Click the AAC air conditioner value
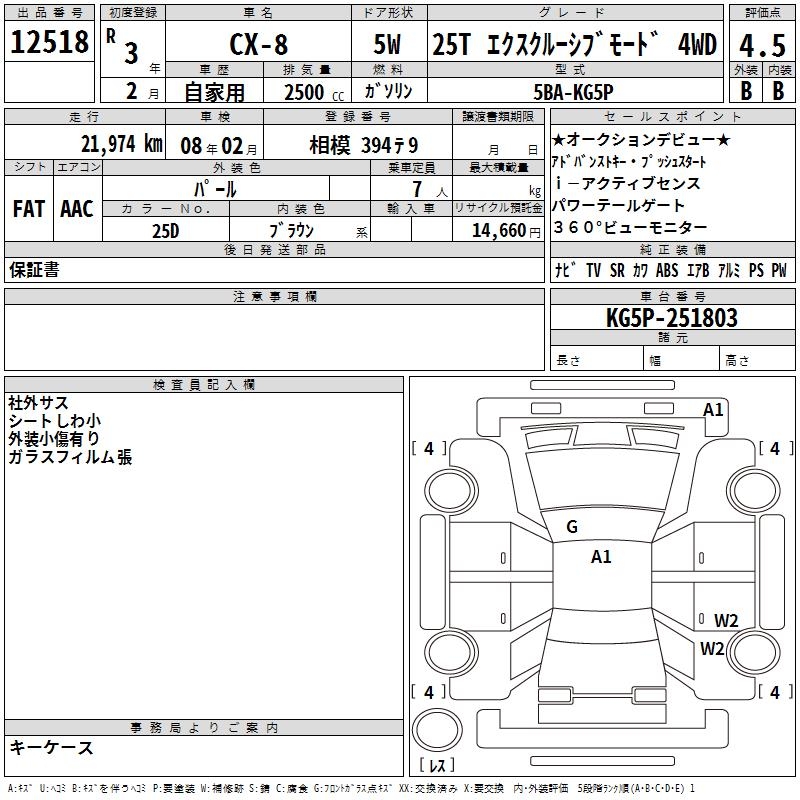This screenshot has width=800, height=800. click(77, 209)
